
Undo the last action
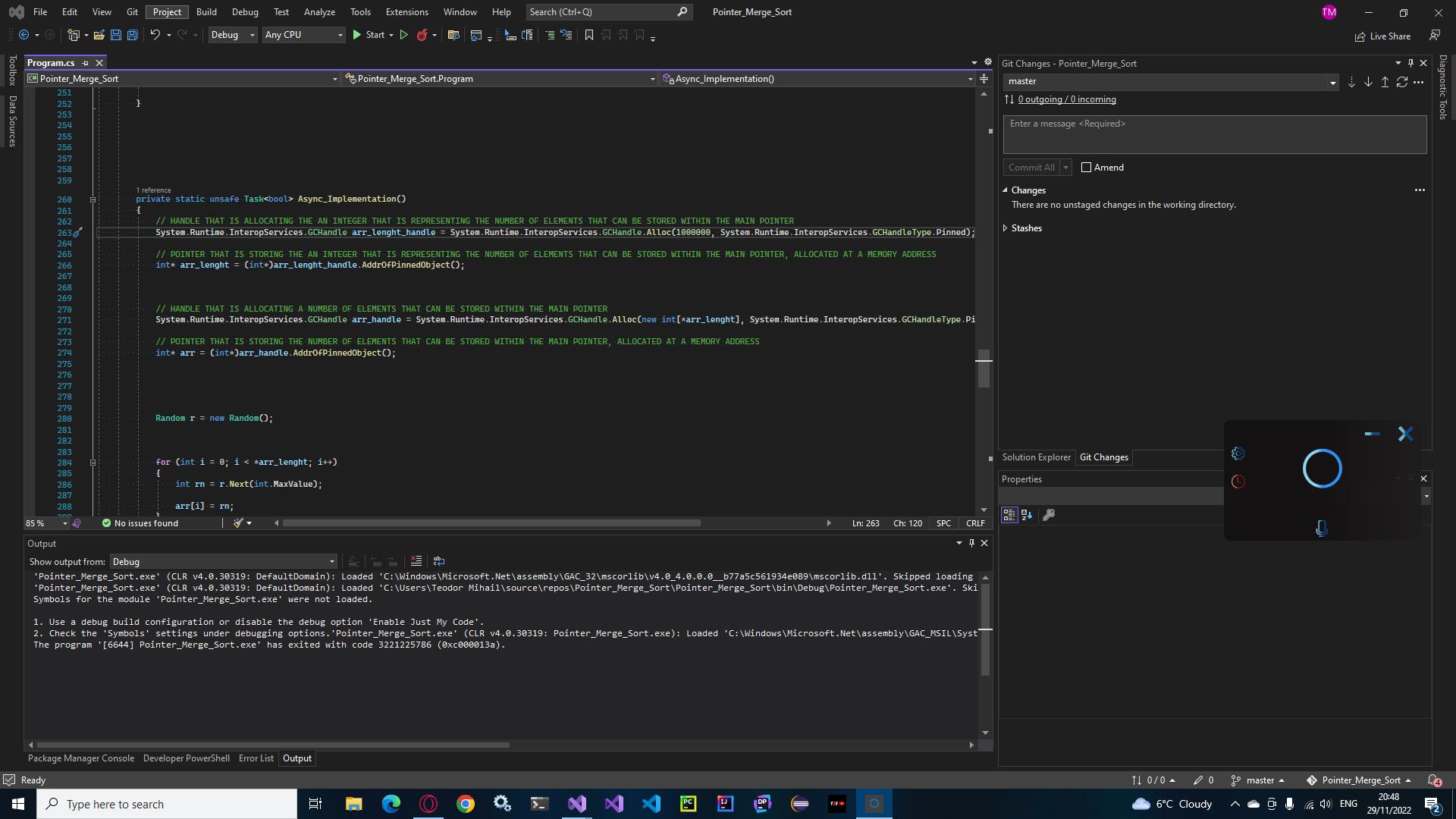[155, 35]
